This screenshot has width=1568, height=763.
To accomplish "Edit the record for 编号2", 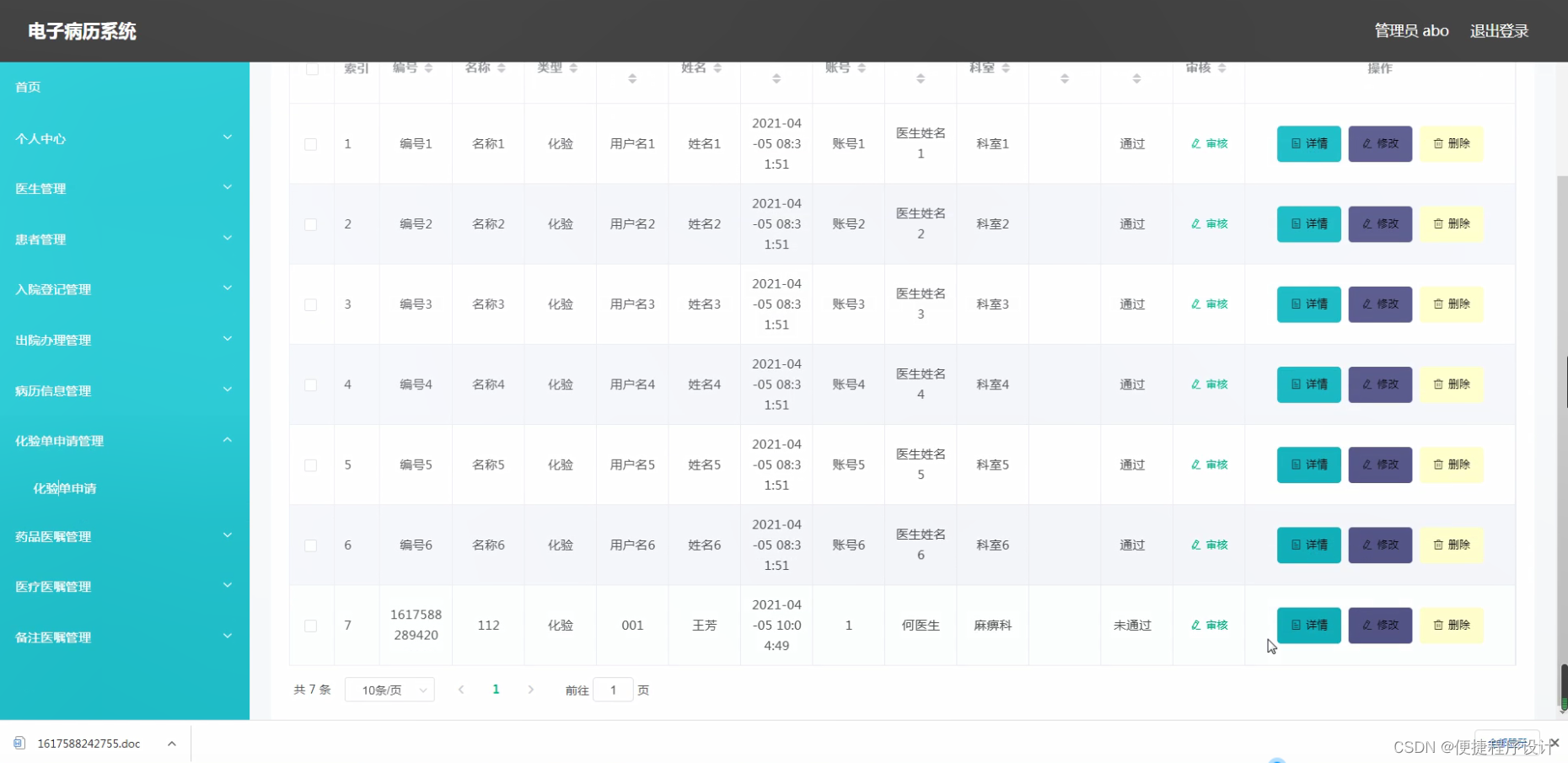I will pyautogui.click(x=1380, y=224).
